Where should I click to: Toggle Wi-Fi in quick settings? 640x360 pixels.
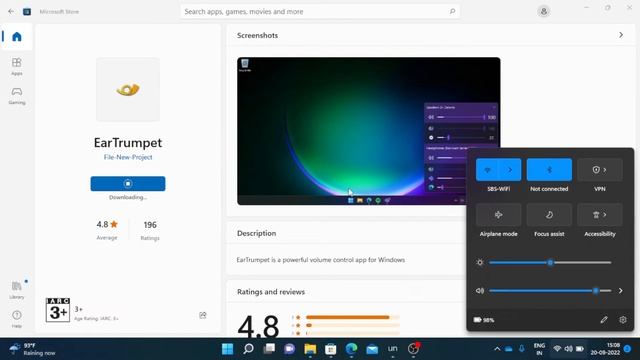(x=487, y=169)
